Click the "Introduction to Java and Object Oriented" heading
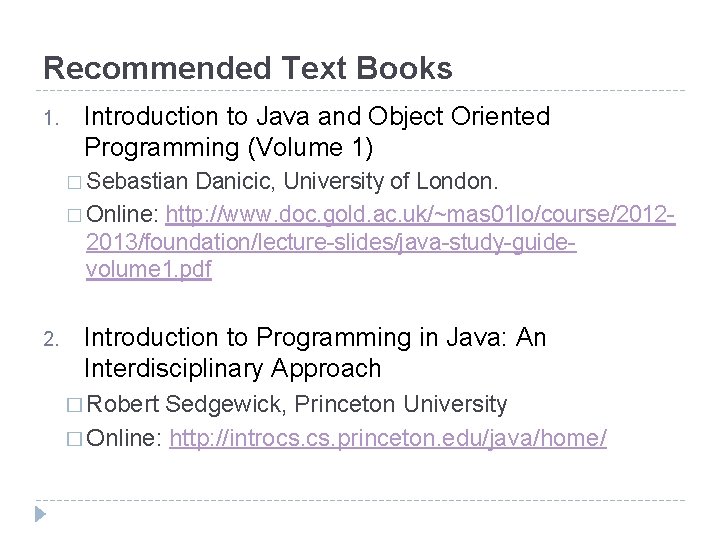 [x=317, y=117]
